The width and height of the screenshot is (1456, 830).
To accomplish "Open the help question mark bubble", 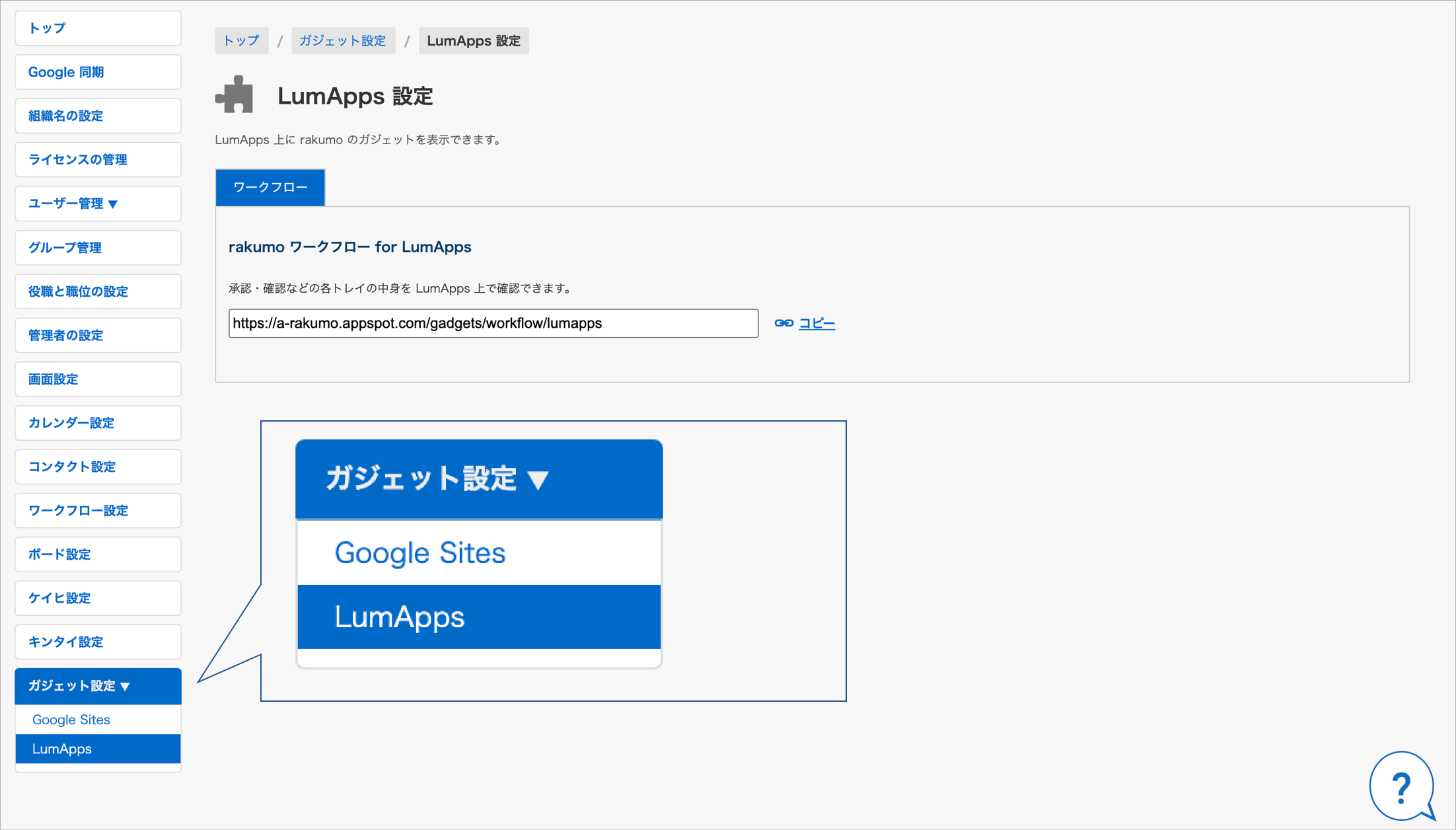I will coord(1402,786).
